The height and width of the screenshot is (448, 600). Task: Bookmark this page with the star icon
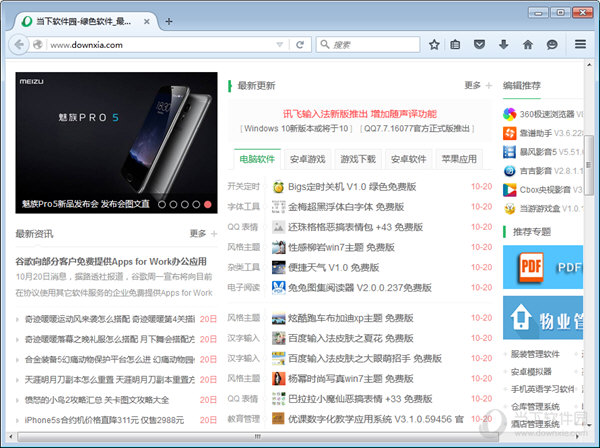pos(434,45)
